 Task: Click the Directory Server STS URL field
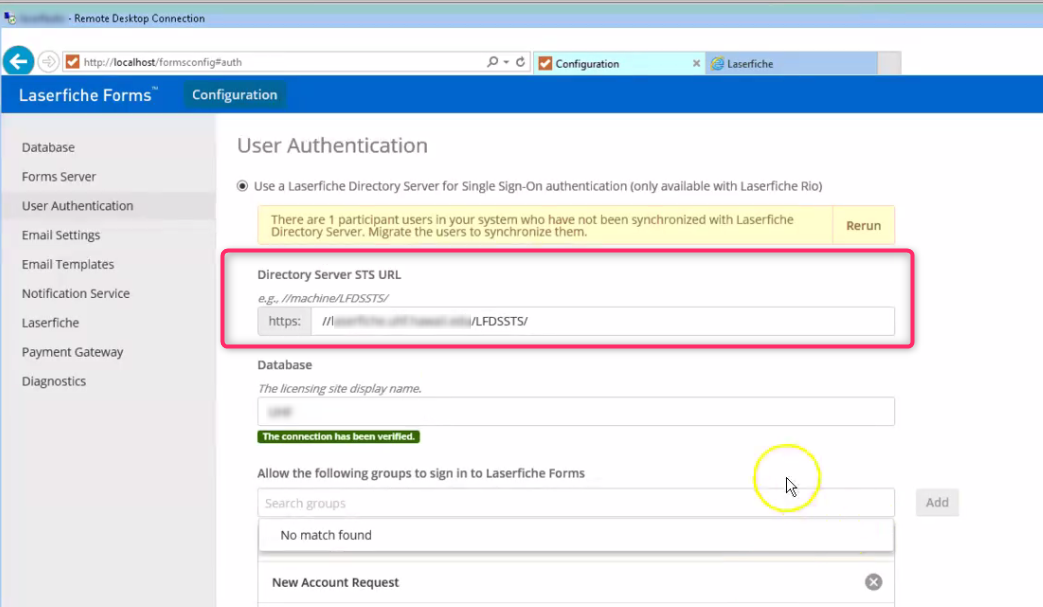click(602, 321)
